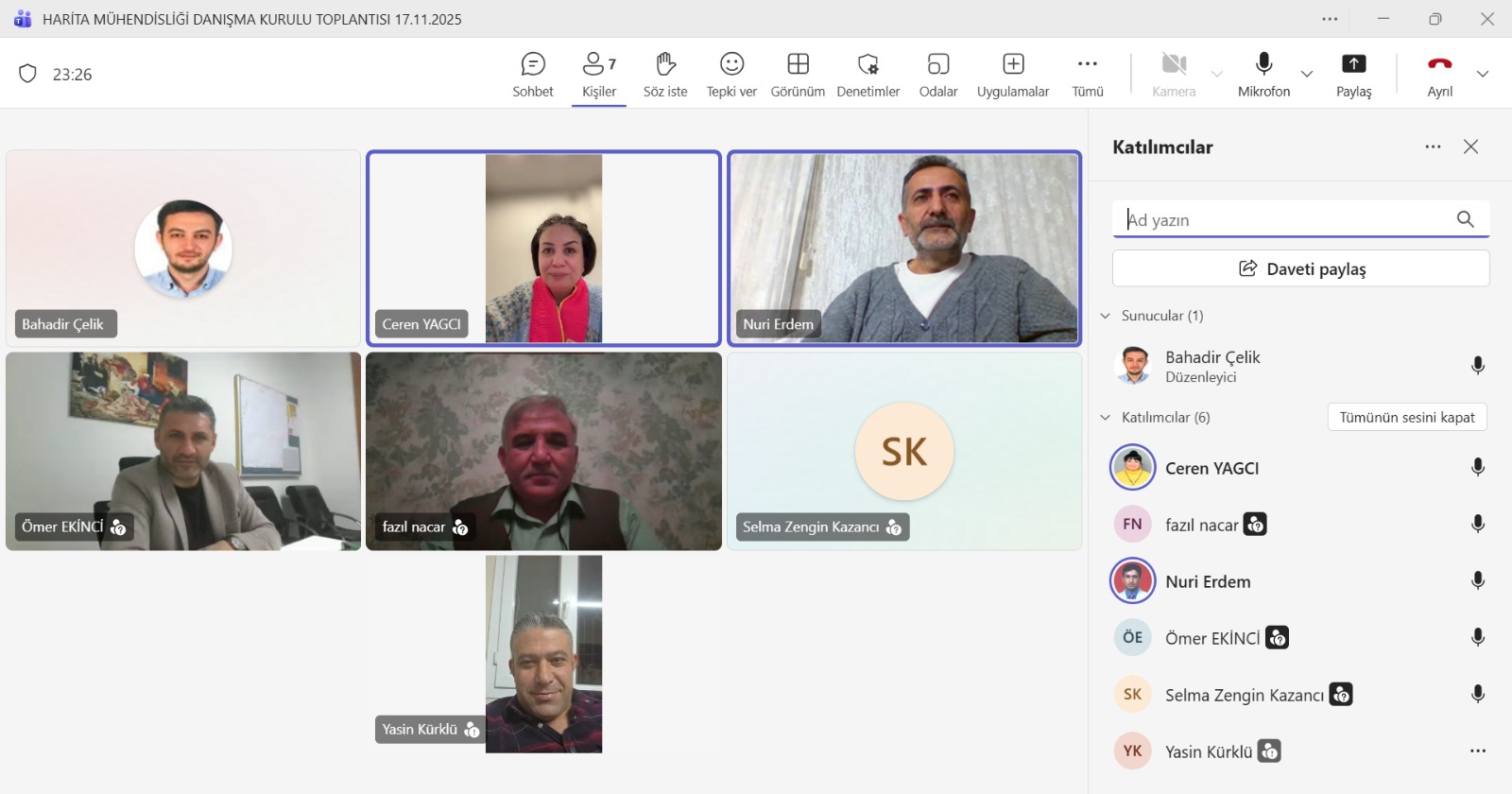The height and width of the screenshot is (794, 1512).
Task: Mute Ceren YAGCI's microphone in list
Action: (x=1478, y=468)
